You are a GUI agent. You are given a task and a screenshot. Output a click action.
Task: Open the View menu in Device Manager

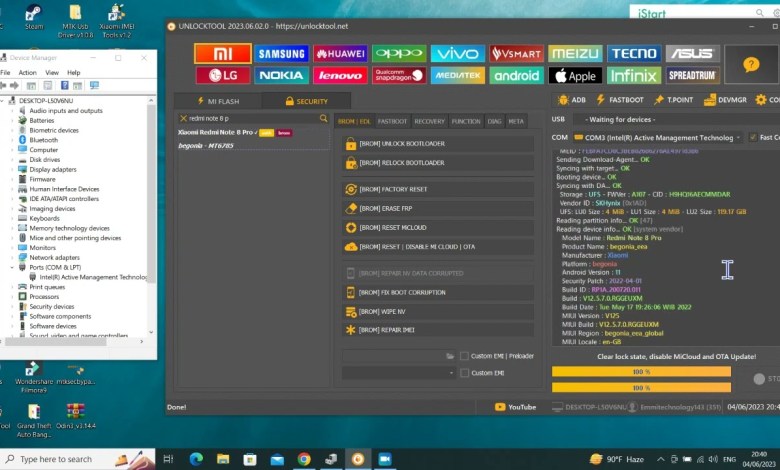pos(52,73)
